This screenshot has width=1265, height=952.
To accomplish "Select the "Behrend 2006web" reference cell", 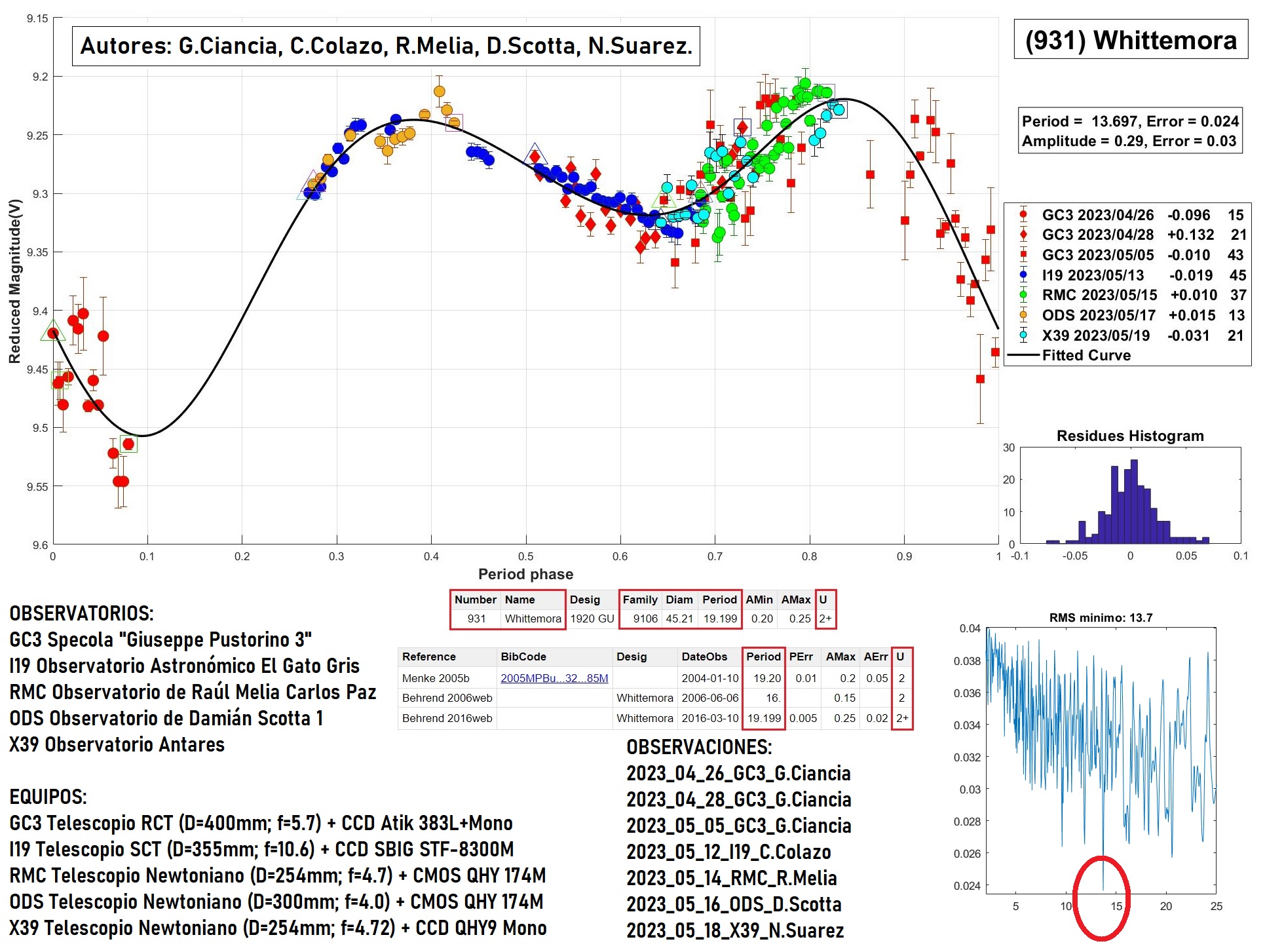I will (447, 698).
